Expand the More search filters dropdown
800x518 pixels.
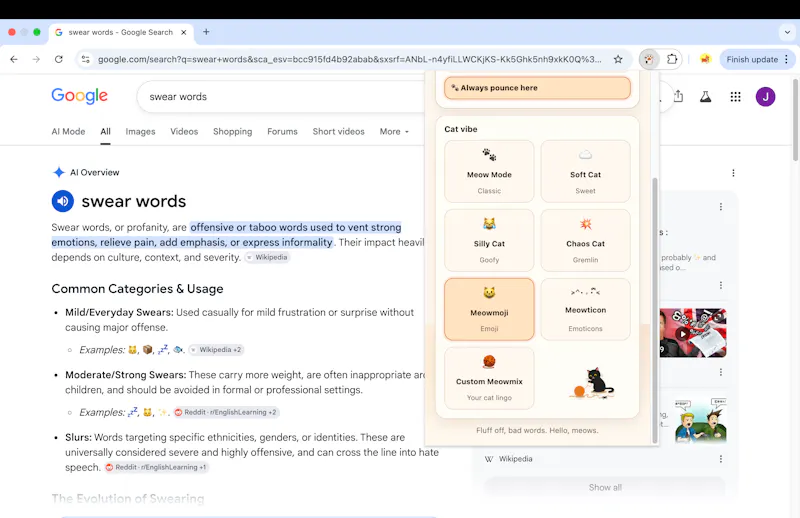point(394,131)
